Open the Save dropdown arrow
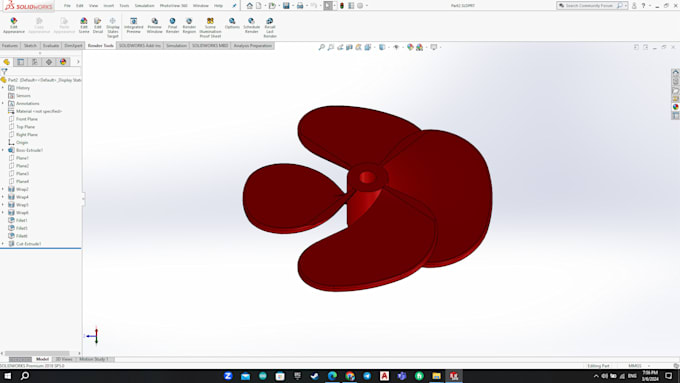 pos(292,6)
